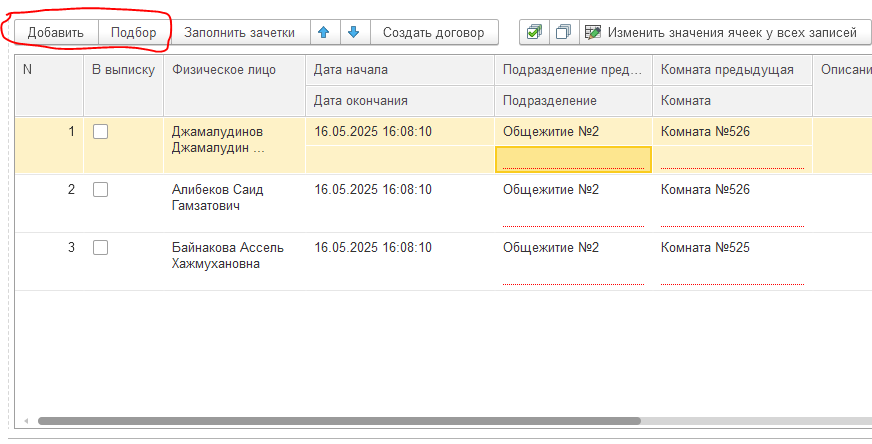Viewport: 872px width, 444px height.
Task: Click the В выписку column header
Action: [x=123, y=85]
